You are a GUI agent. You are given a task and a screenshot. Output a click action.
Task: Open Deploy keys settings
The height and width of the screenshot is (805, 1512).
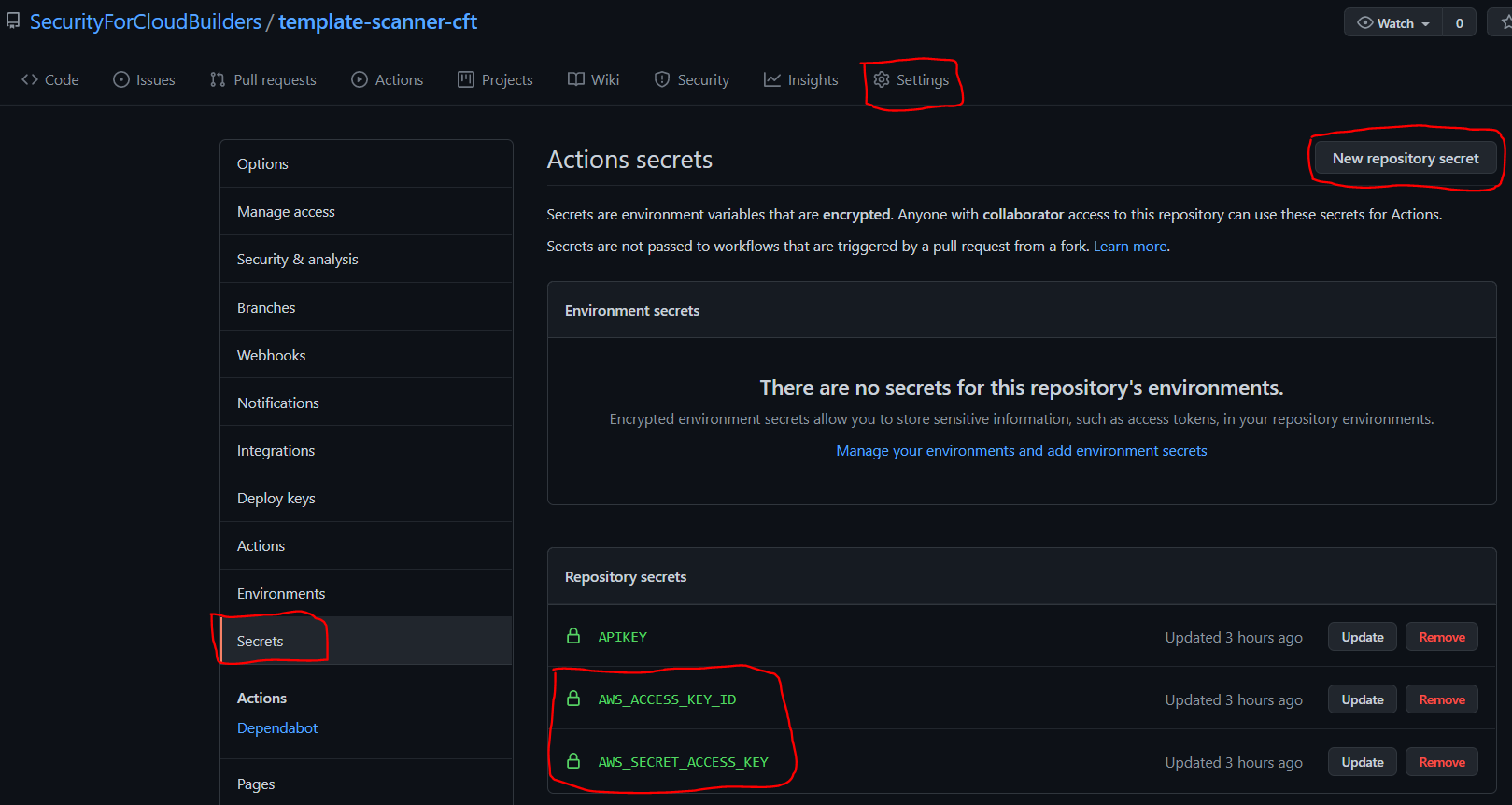[x=366, y=498]
